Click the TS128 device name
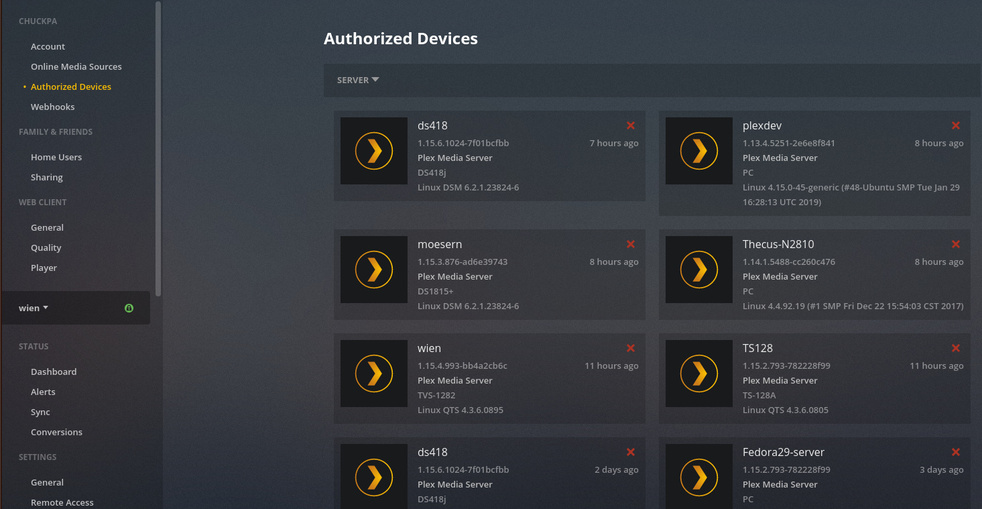982x509 pixels. (758, 348)
